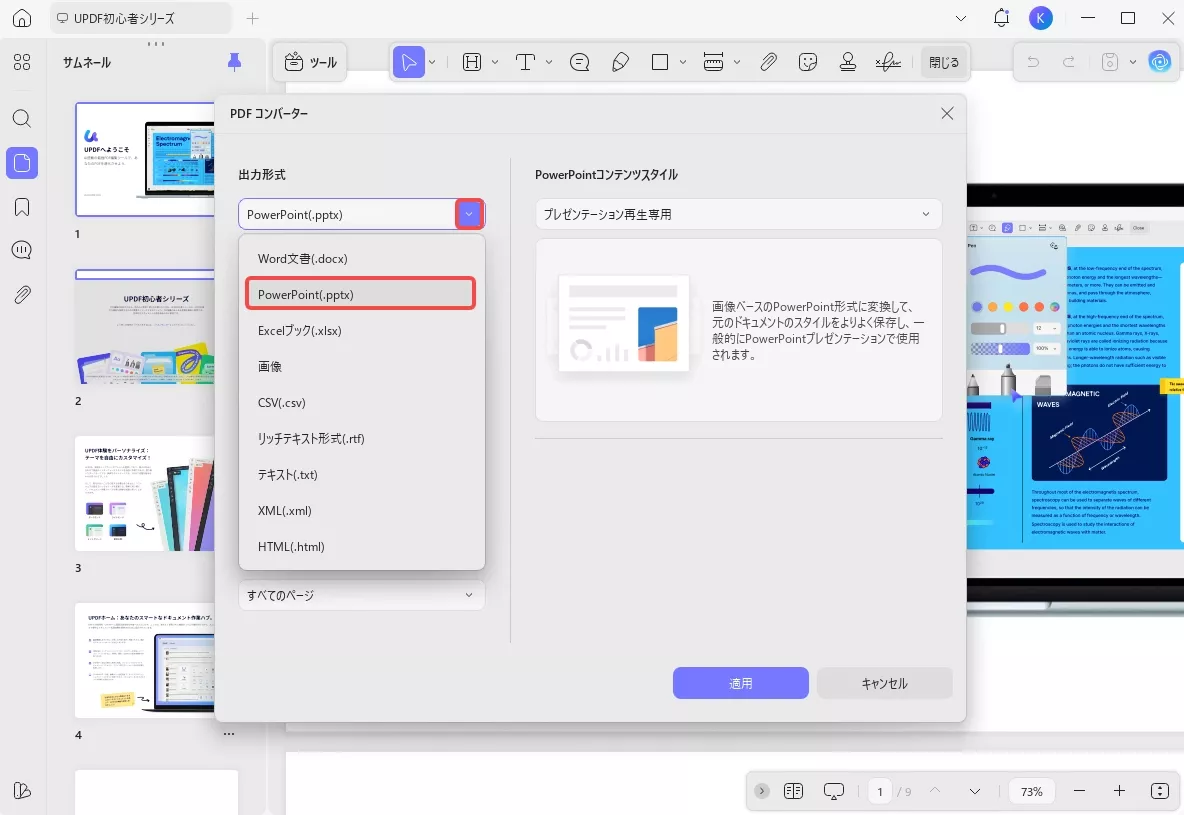The width and height of the screenshot is (1184, 815).
Task: Unpin the thumbnails panel
Action: point(233,61)
